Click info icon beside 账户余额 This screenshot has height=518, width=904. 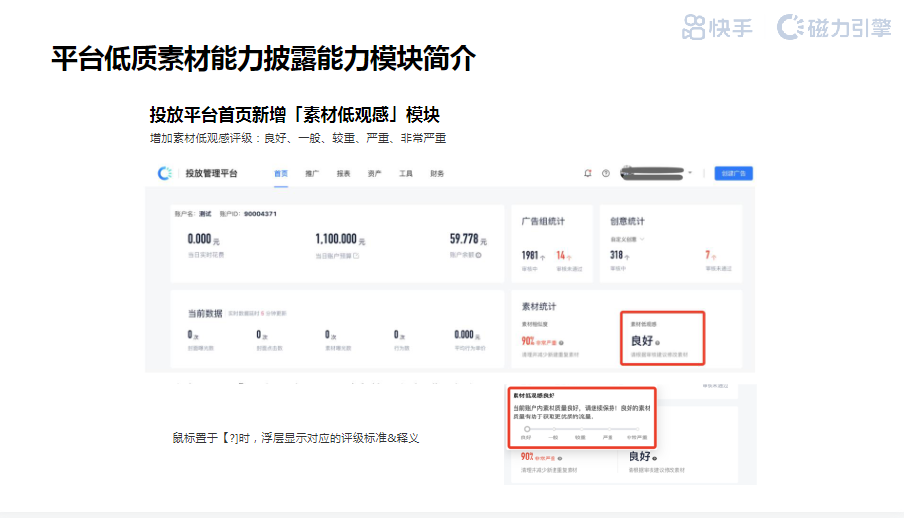pyautogui.click(x=479, y=255)
